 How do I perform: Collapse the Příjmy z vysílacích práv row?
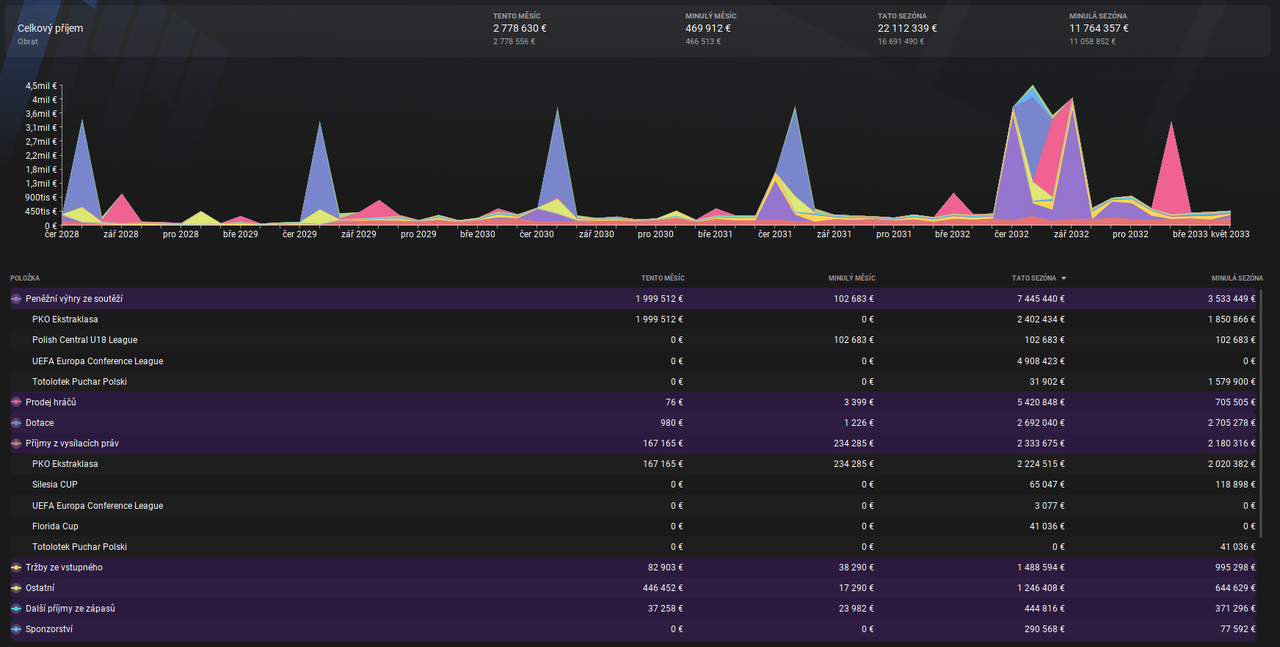[635, 443]
